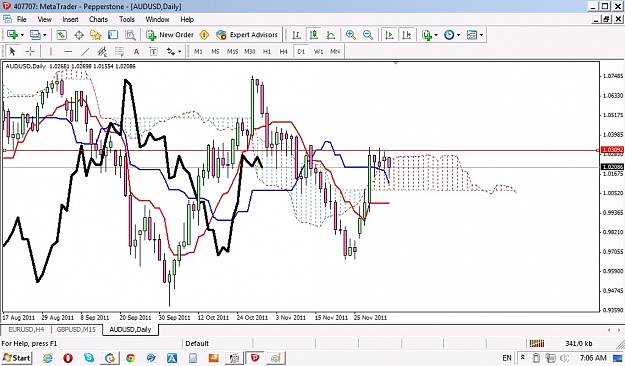Switch to M1 timeframe
Image resolution: width=625 pixels, height=366 pixels.
[198, 51]
